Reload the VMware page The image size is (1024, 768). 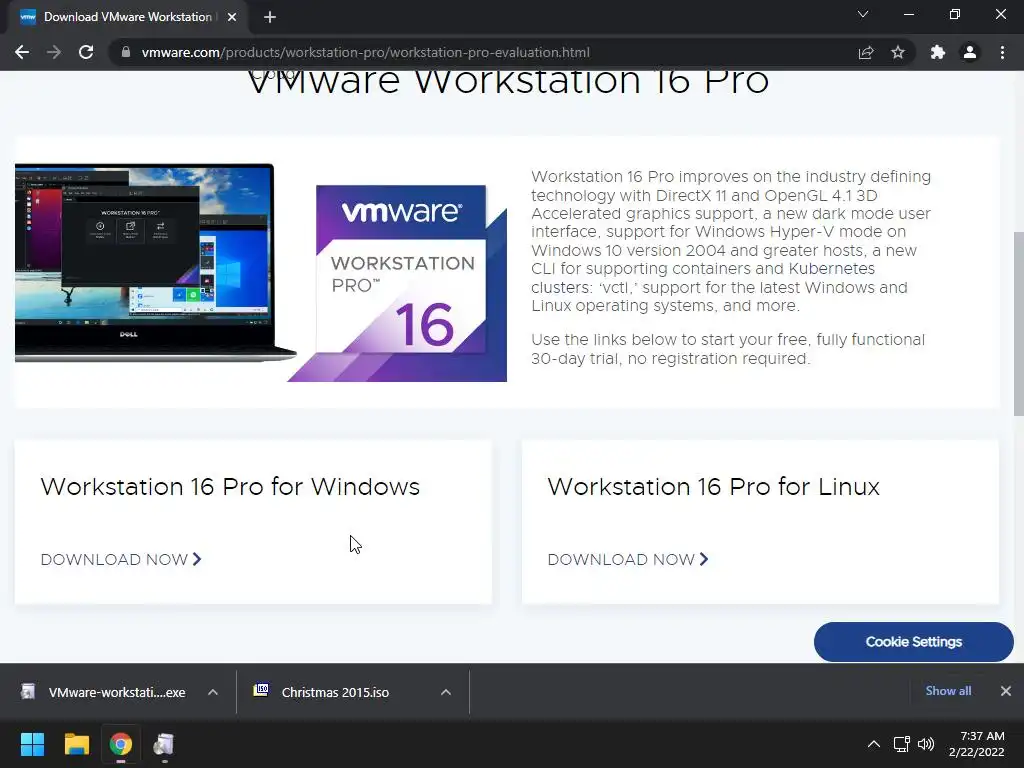(86, 52)
